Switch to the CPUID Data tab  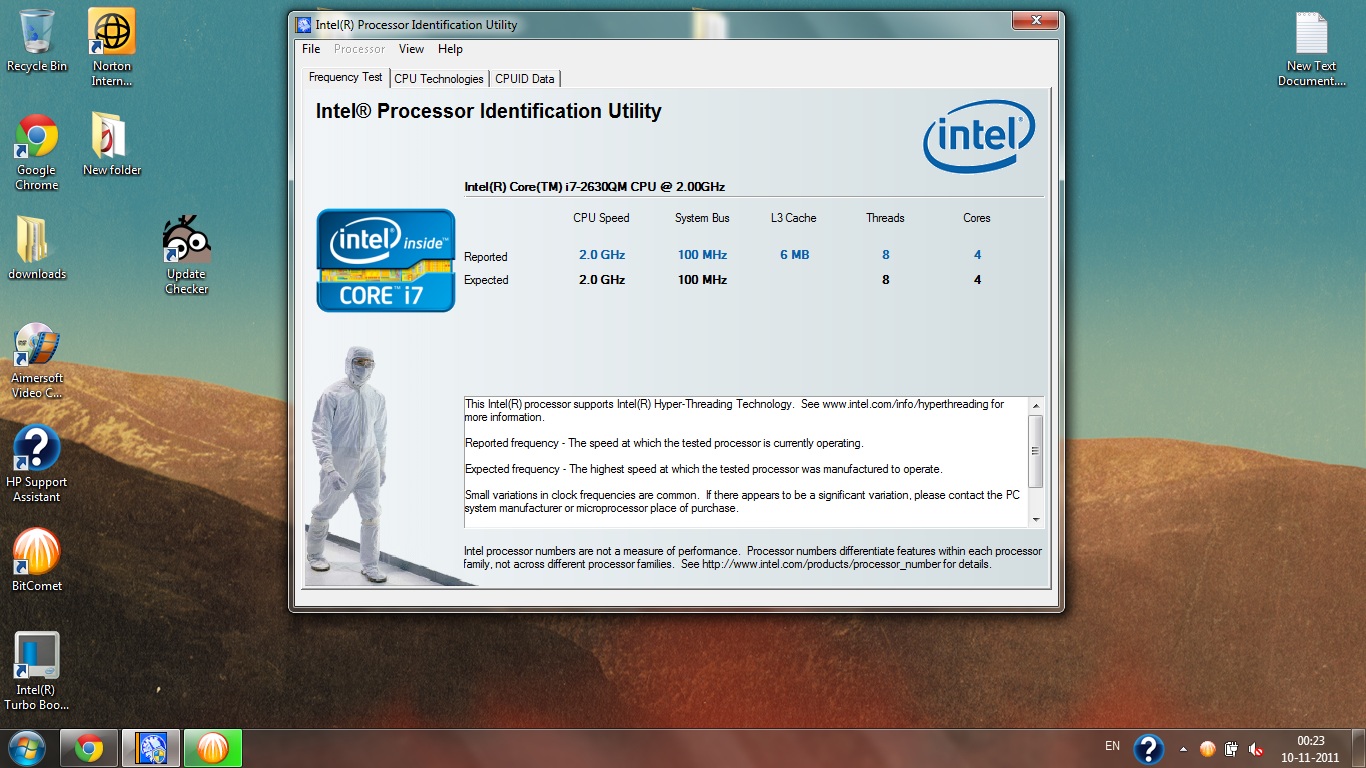(x=525, y=79)
